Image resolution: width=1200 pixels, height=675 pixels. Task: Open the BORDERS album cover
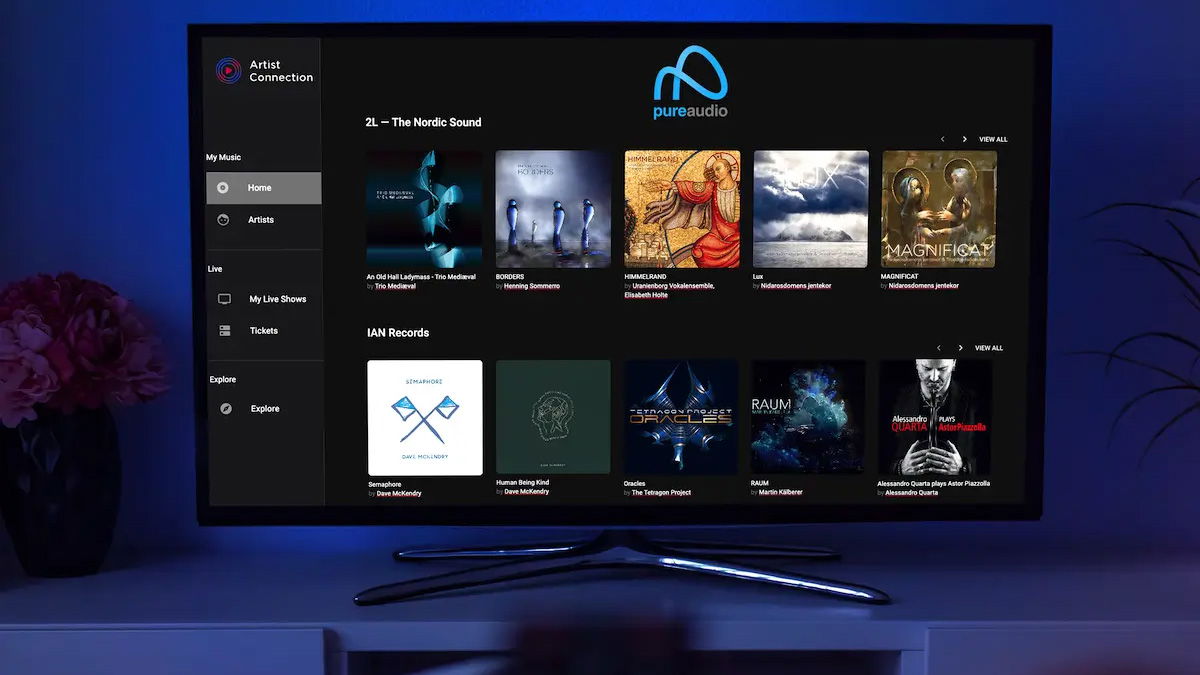[x=553, y=209]
